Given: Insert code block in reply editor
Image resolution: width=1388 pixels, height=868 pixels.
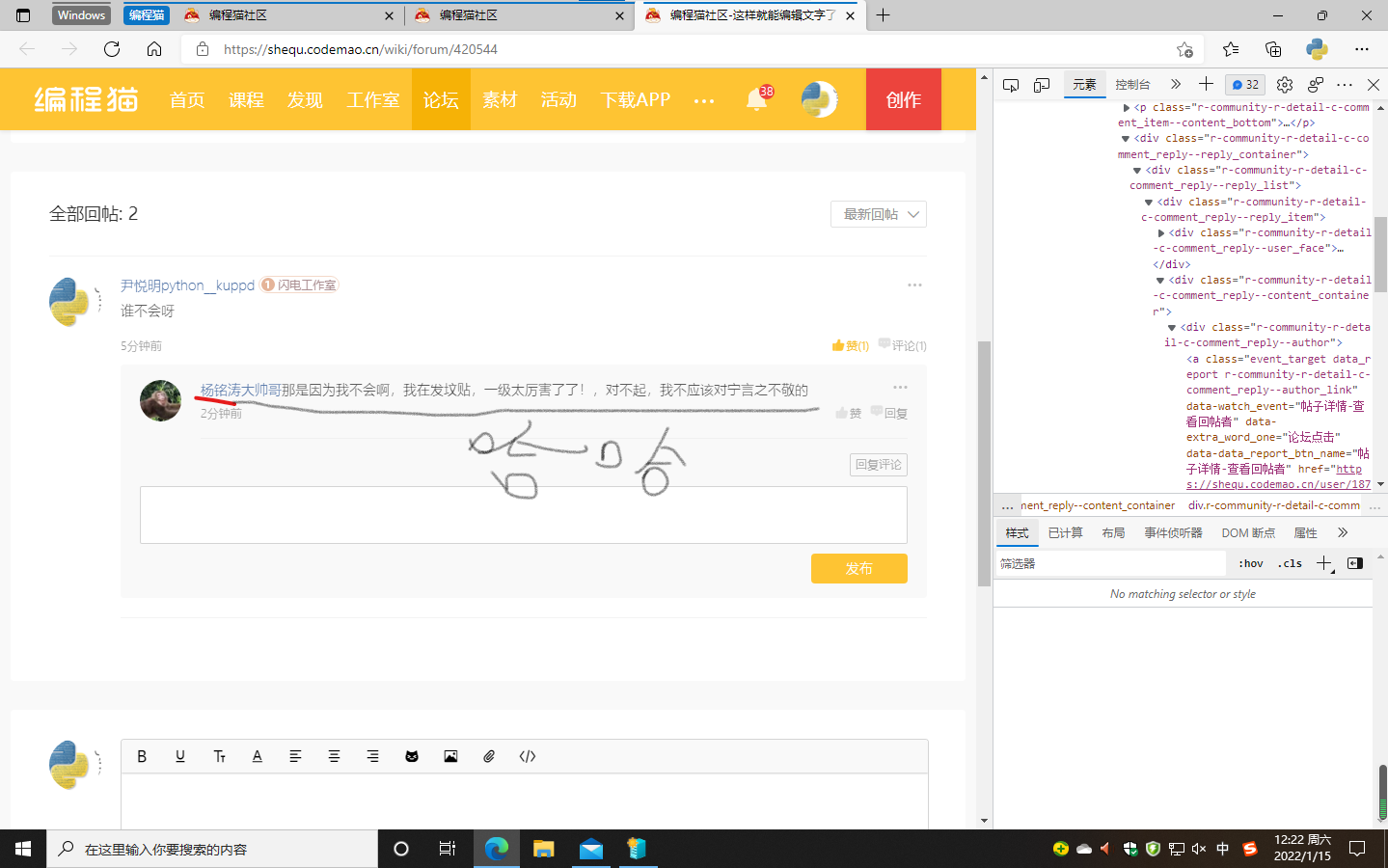Looking at the screenshot, I should coord(528,756).
